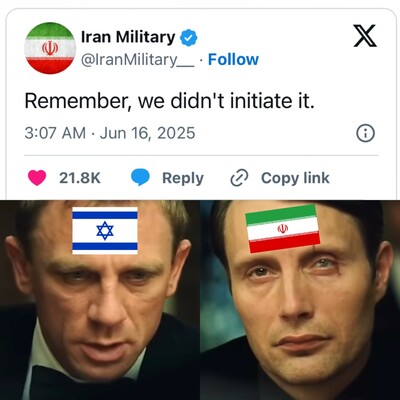Screen dimensions: 400x400
Task: Open the 3:07 AM Jun 16, 2025 timestamp
Action: pos(110,133)
